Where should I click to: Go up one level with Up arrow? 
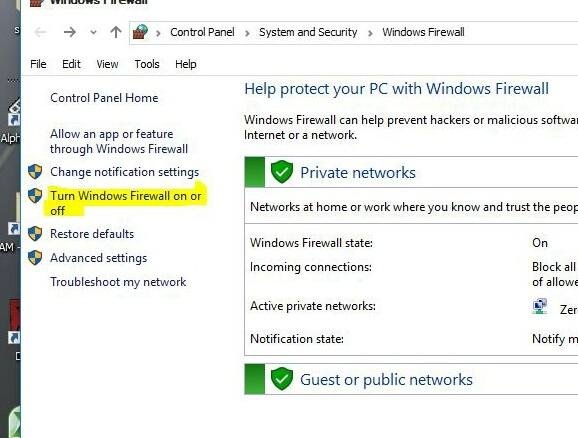point(116,32)
